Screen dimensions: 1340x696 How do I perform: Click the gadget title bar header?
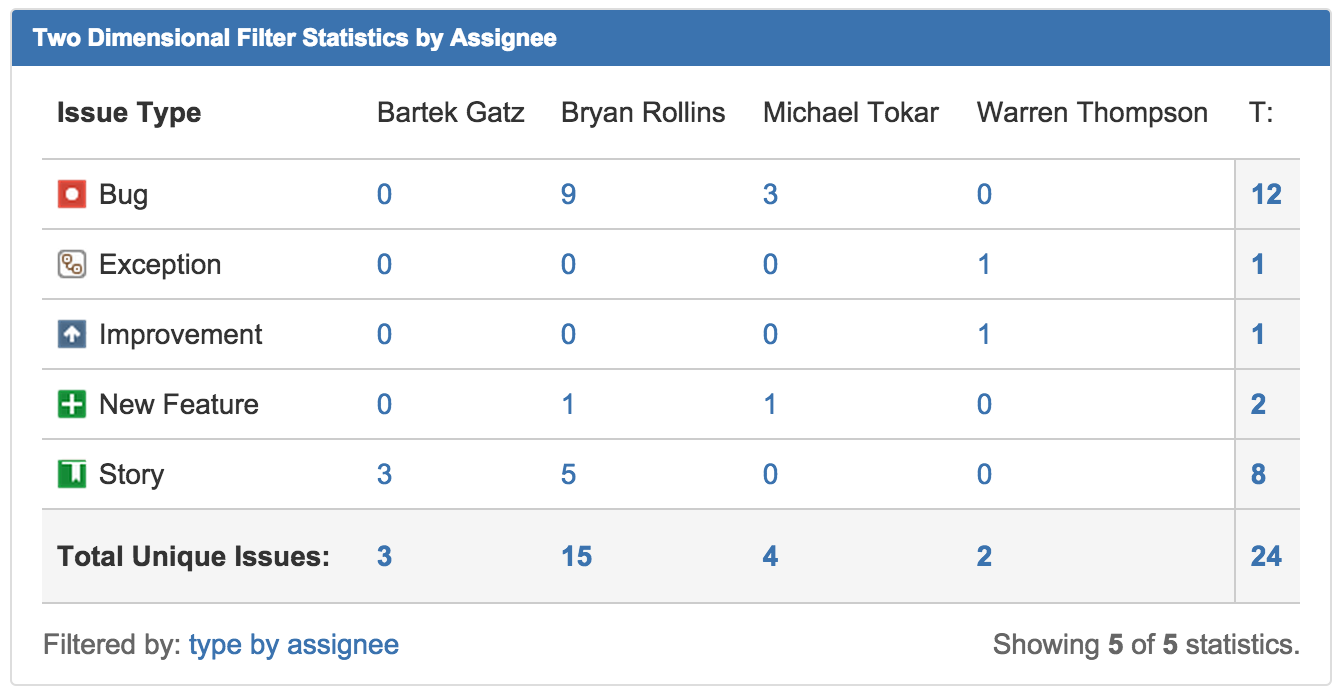point(670,39)
